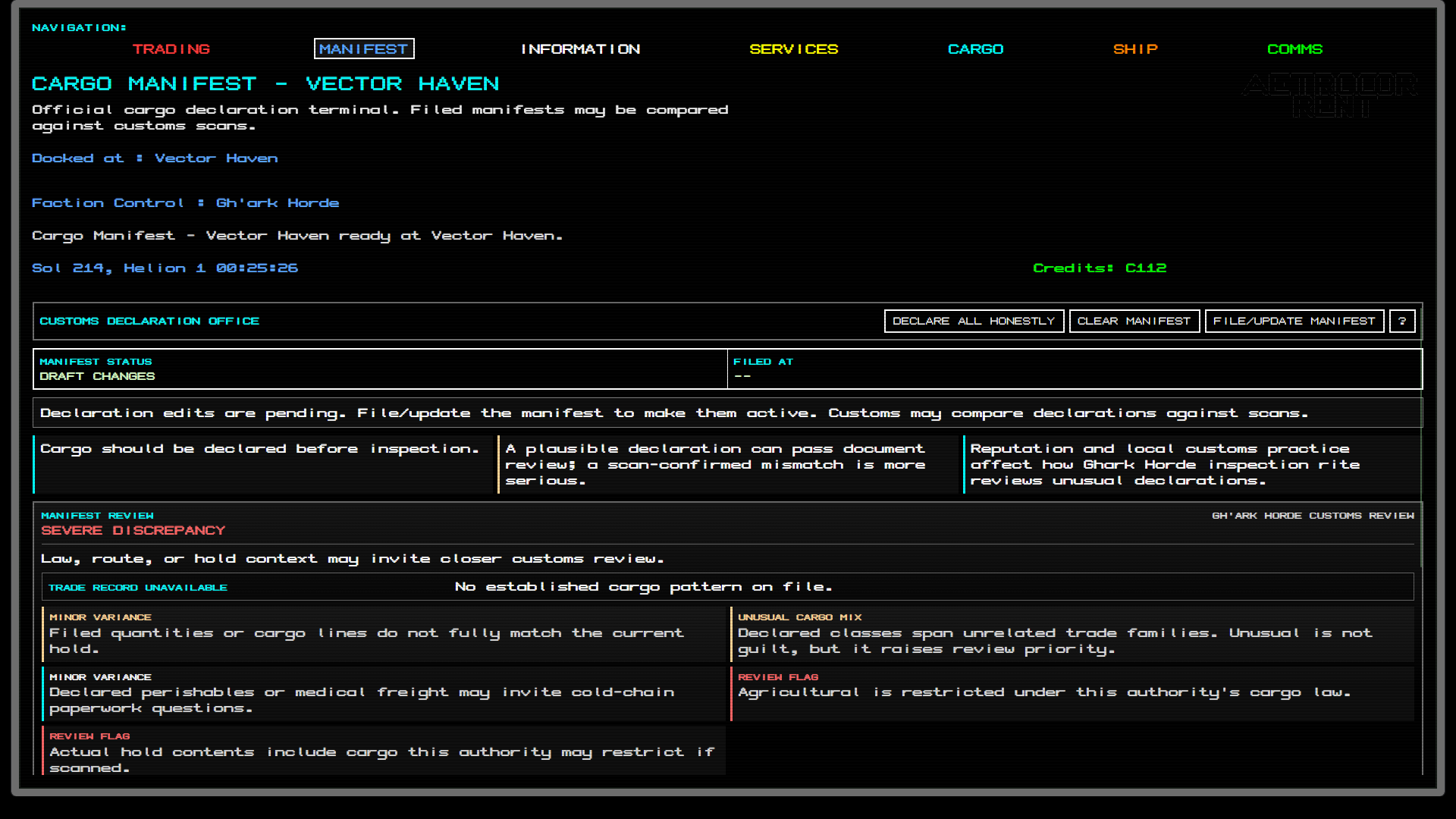Viewport: 1456px width, 819px height.
Task: Click the DRAFT CHANGES manifest status
Action: coord(97,376)
